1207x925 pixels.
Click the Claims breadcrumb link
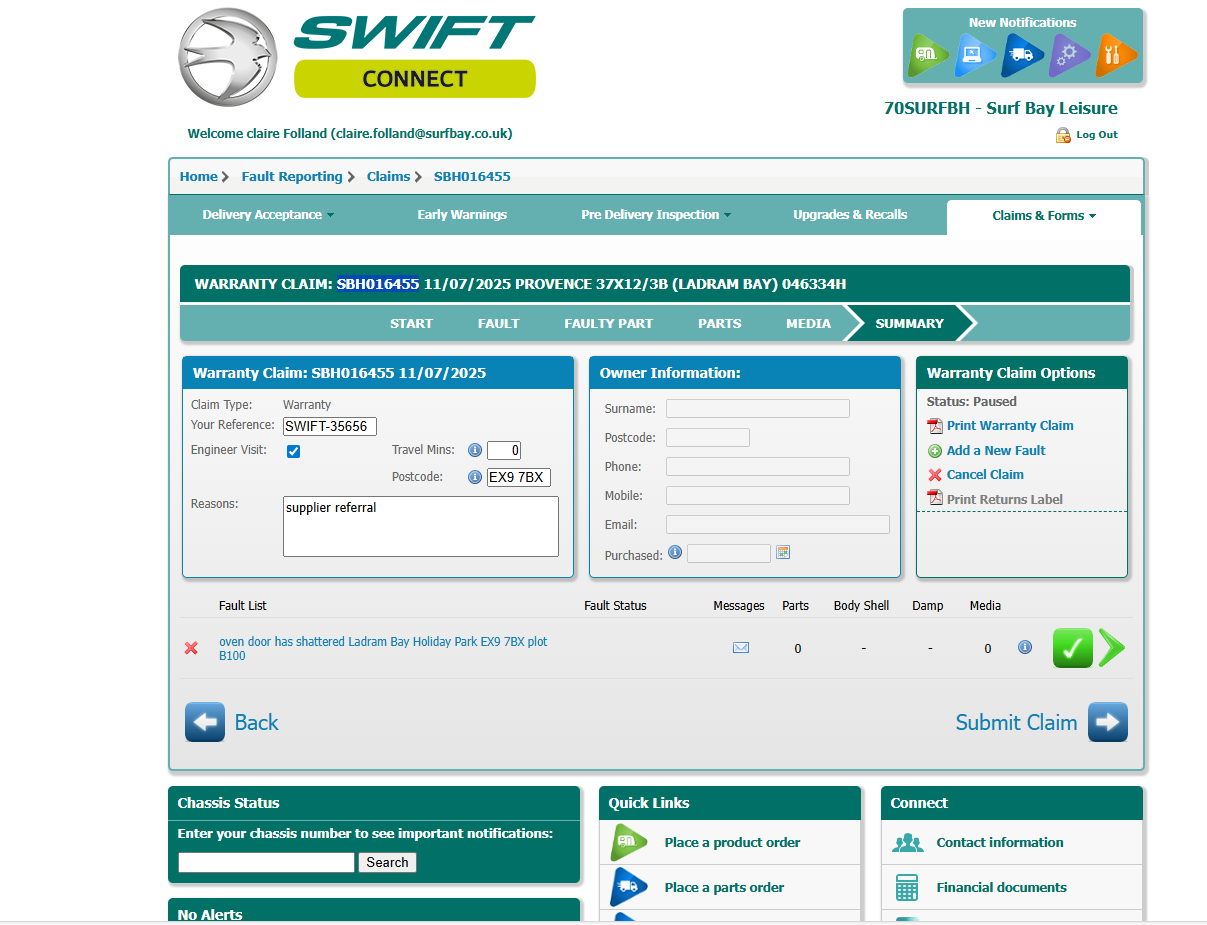[x=388, y=177]
